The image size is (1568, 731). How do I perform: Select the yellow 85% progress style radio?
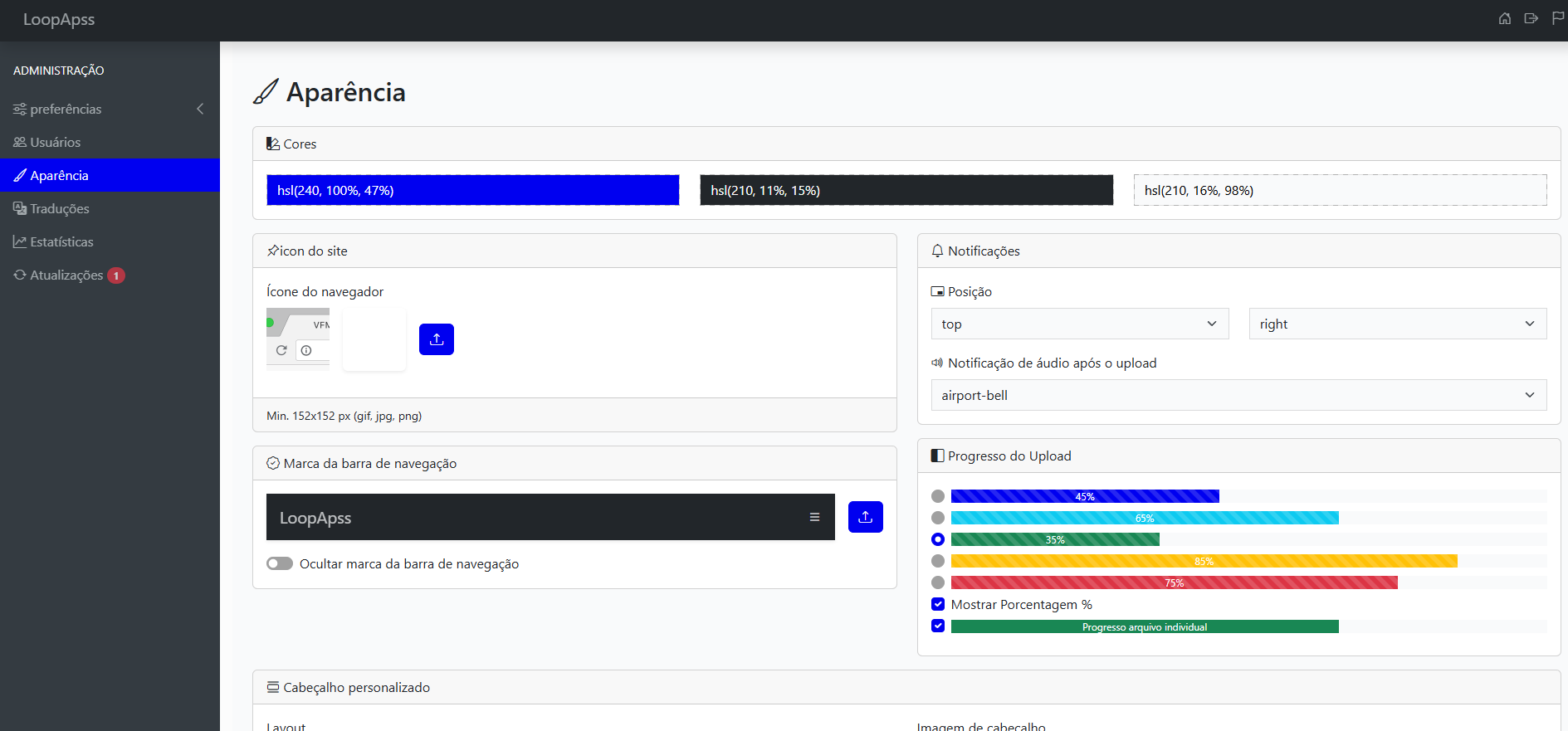(938, 561)
